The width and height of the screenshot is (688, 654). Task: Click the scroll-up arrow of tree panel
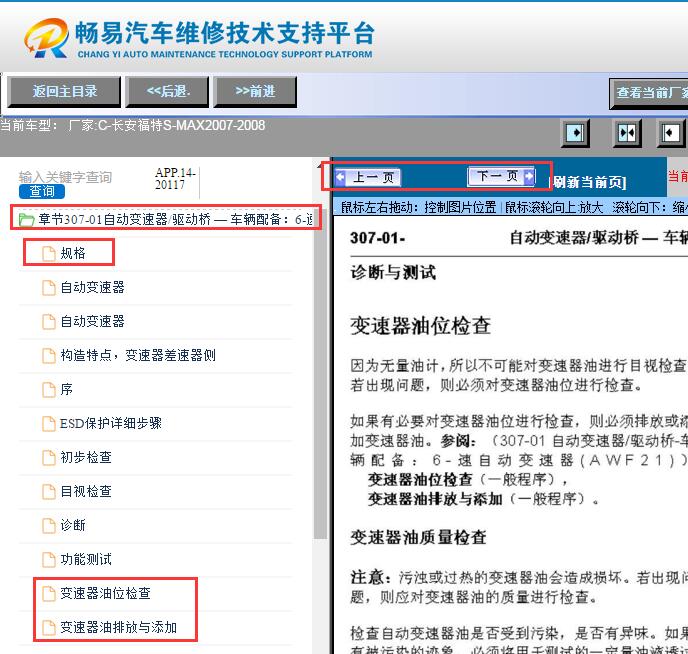tap(321, 165)
